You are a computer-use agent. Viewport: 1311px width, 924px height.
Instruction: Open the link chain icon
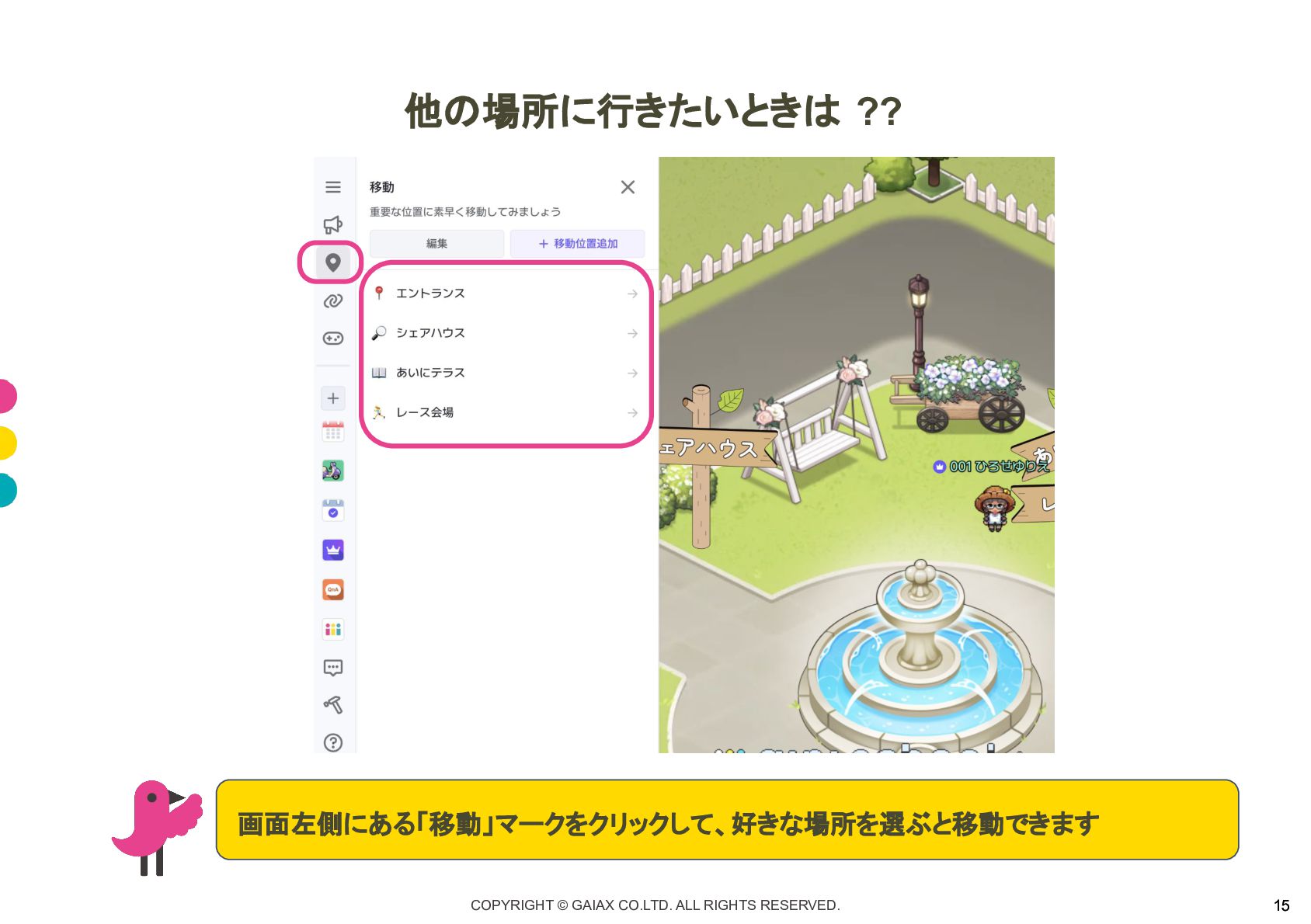[x=333, y=300]
